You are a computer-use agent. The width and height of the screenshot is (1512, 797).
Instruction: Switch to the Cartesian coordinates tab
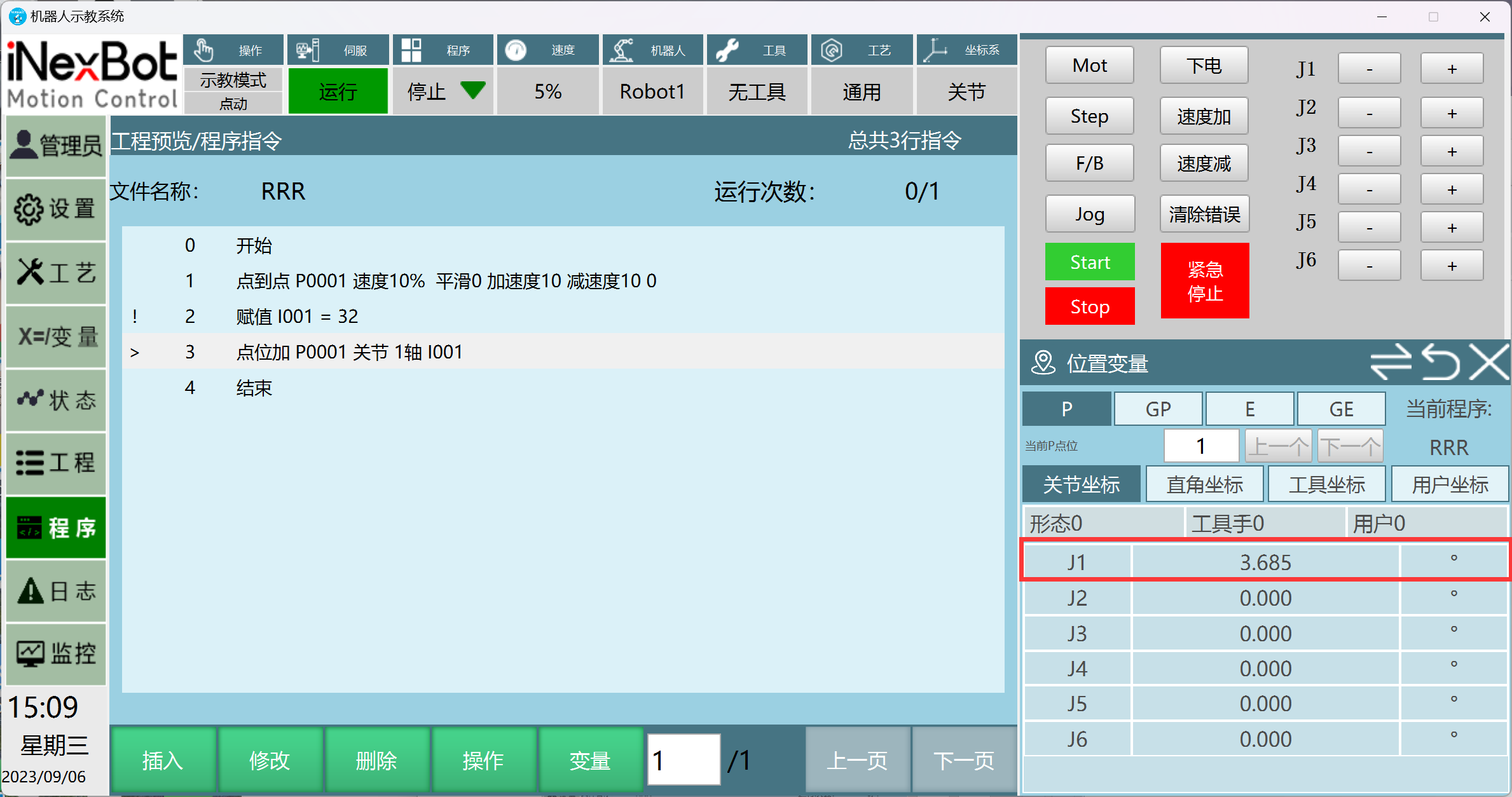coord(1204,484)
